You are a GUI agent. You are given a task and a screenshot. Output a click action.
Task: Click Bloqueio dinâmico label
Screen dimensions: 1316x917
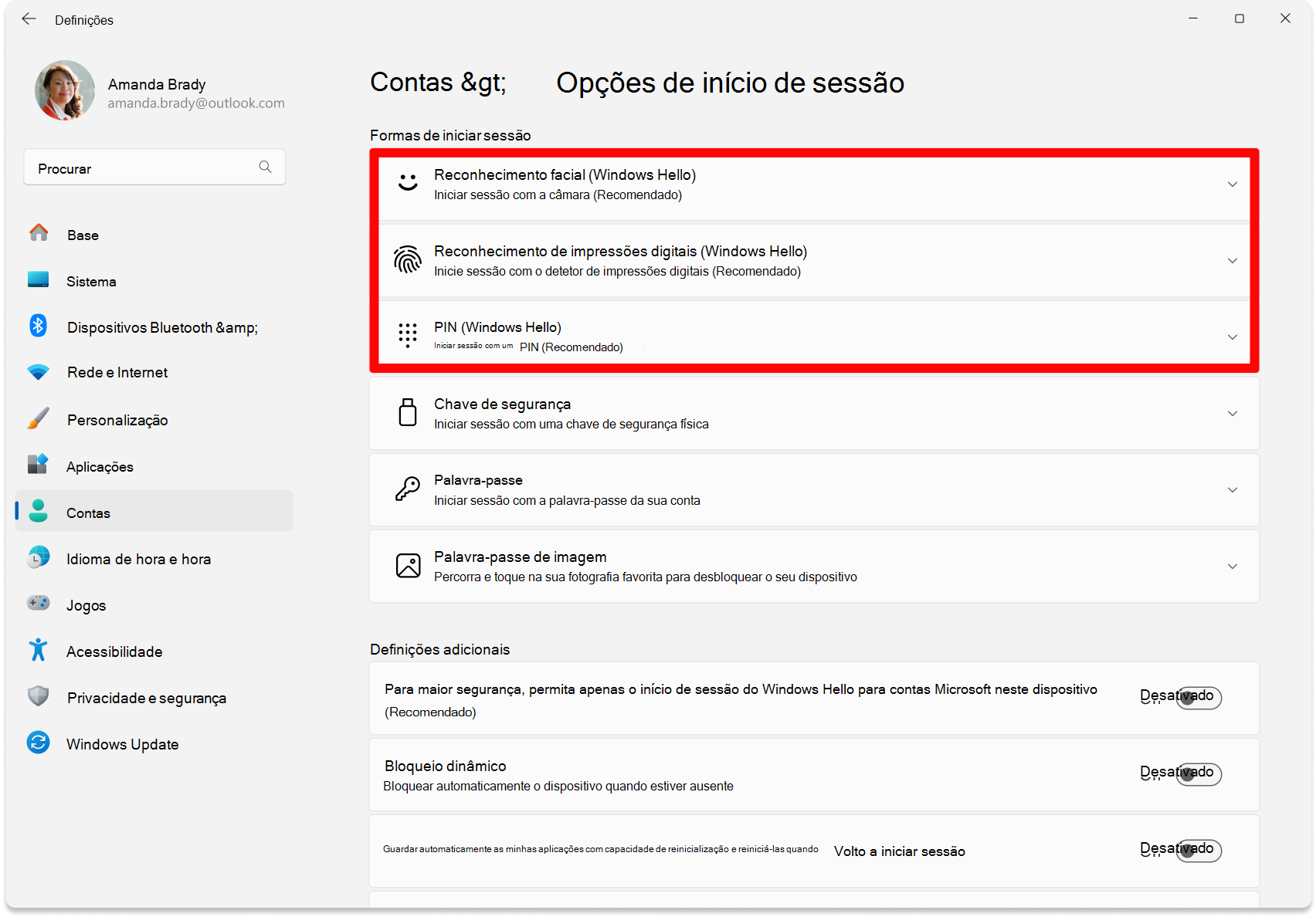446,766
